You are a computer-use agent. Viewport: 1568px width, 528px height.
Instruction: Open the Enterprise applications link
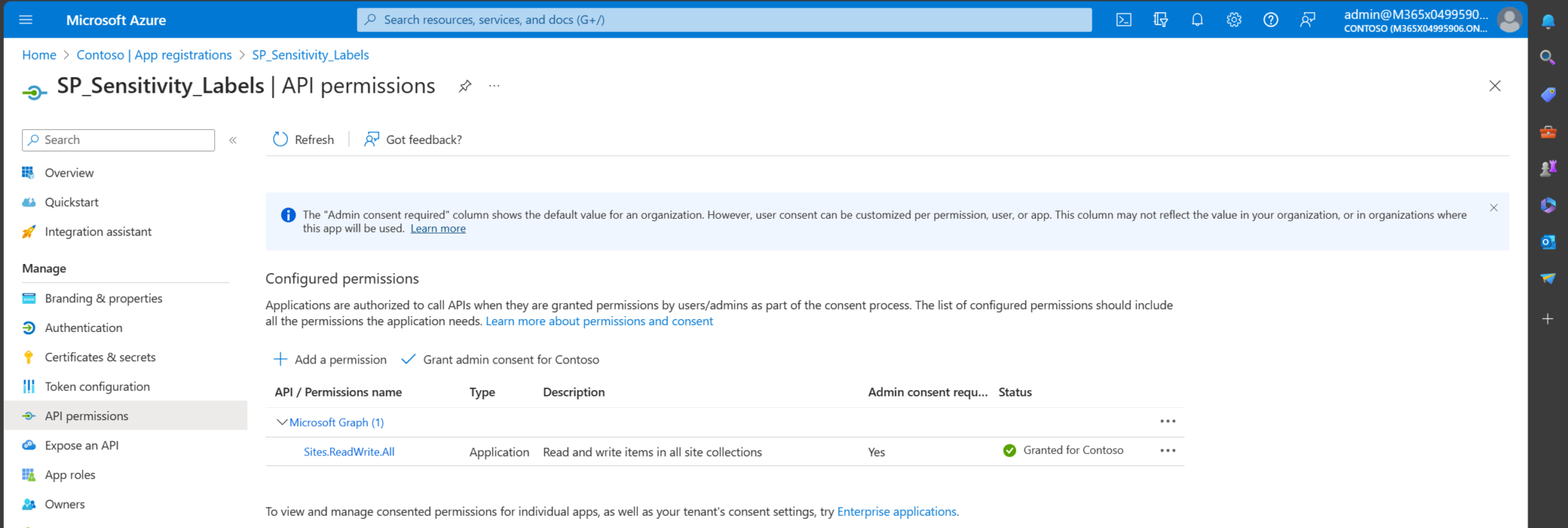click(897, 512)
